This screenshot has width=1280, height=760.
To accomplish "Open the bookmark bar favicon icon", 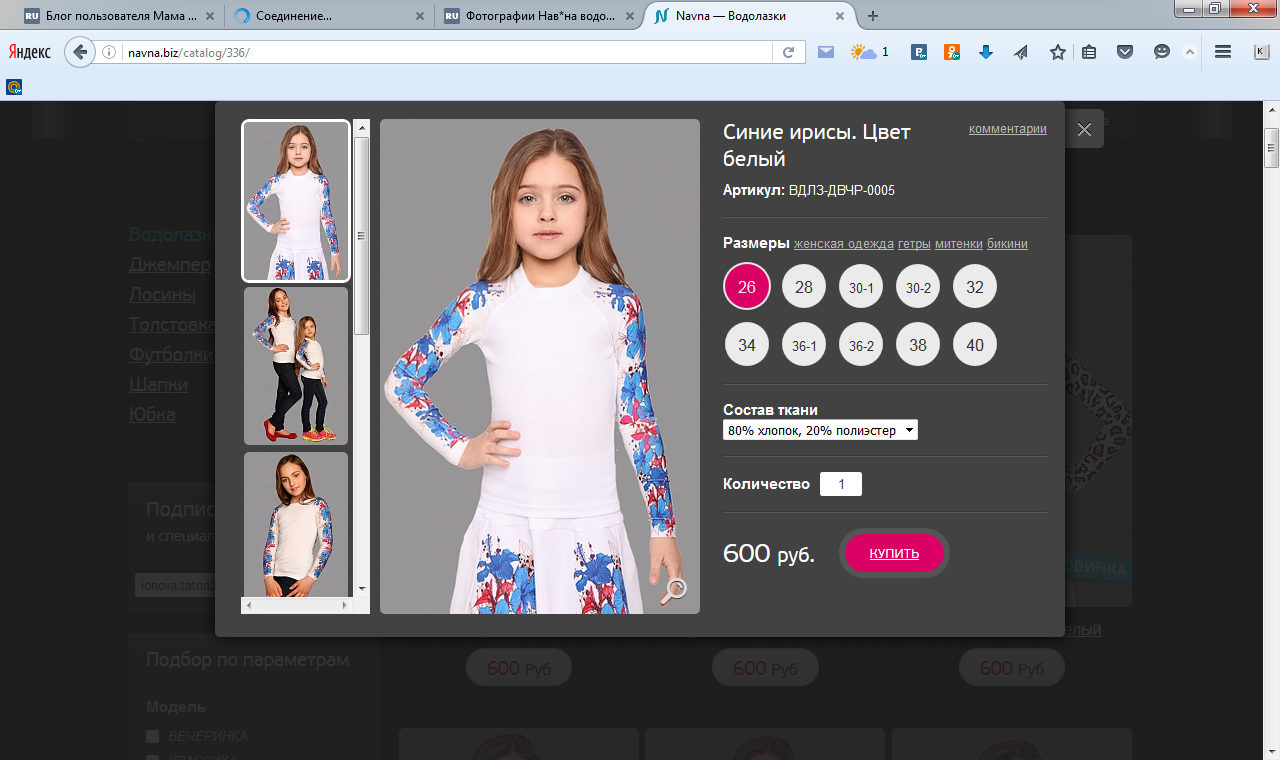I will (x=14, y=87).
